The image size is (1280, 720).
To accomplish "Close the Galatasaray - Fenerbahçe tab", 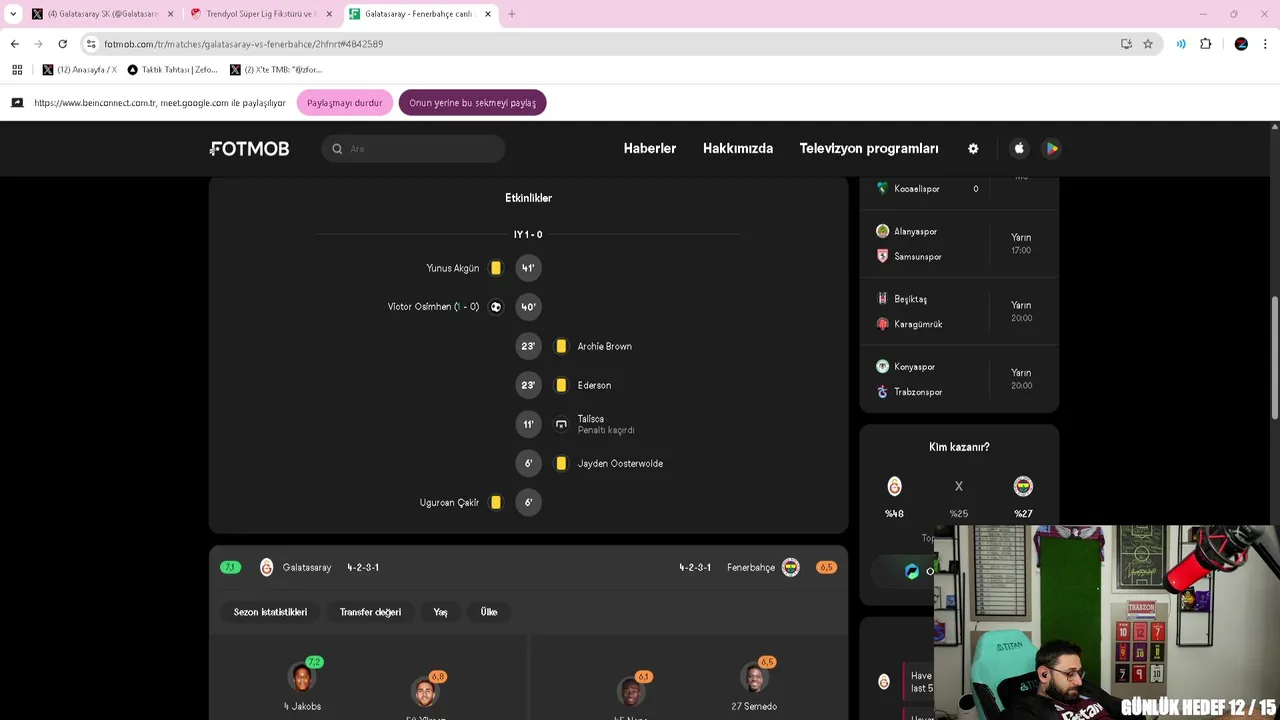I will tap(488, 14).
